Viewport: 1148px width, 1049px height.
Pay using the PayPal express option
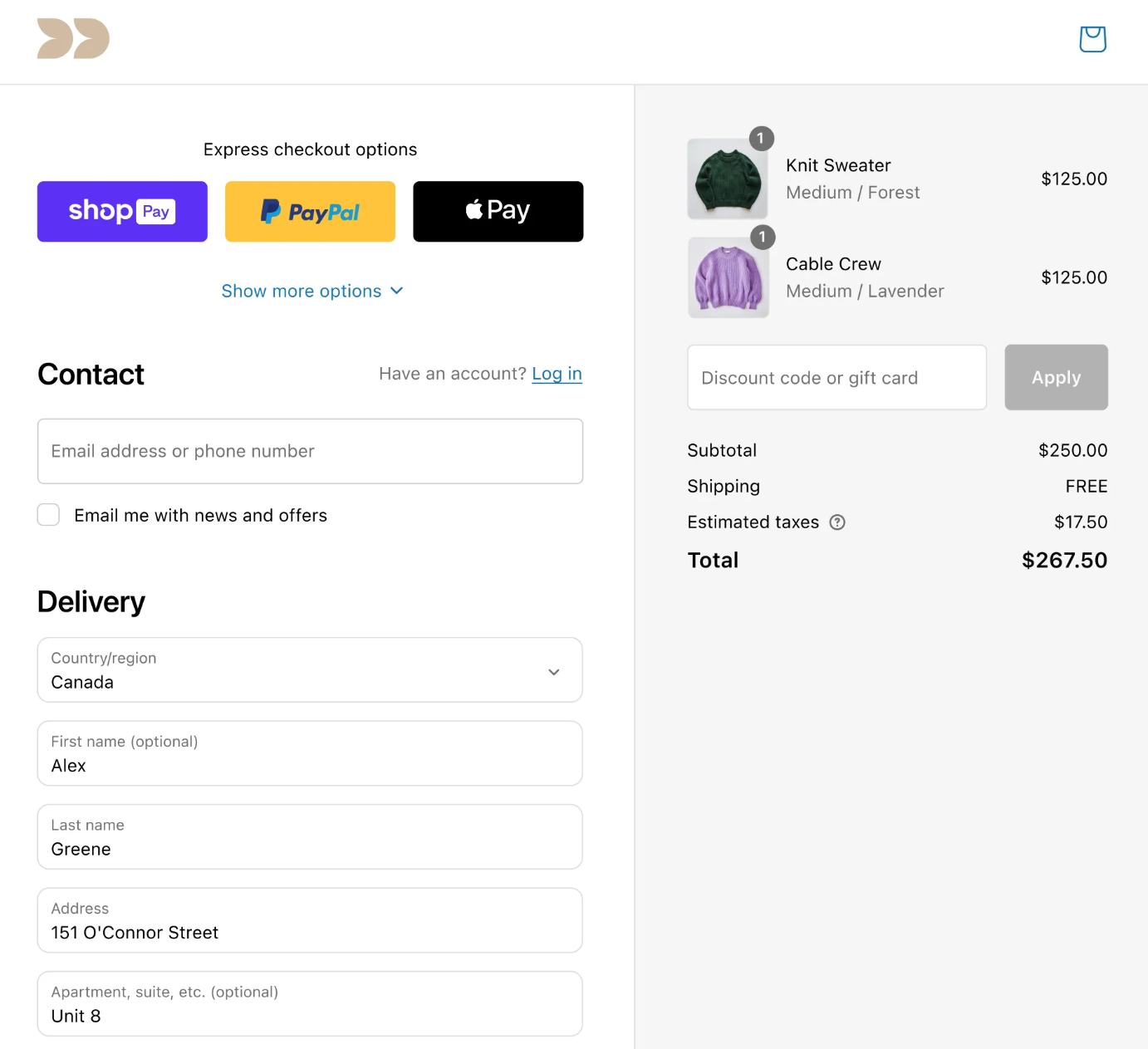click(309, 211)
